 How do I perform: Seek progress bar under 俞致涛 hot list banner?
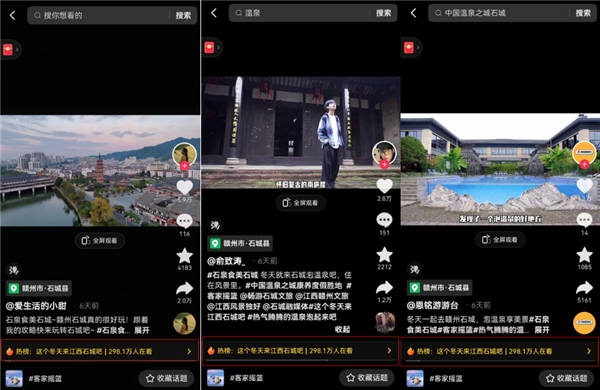coord(300,360)
